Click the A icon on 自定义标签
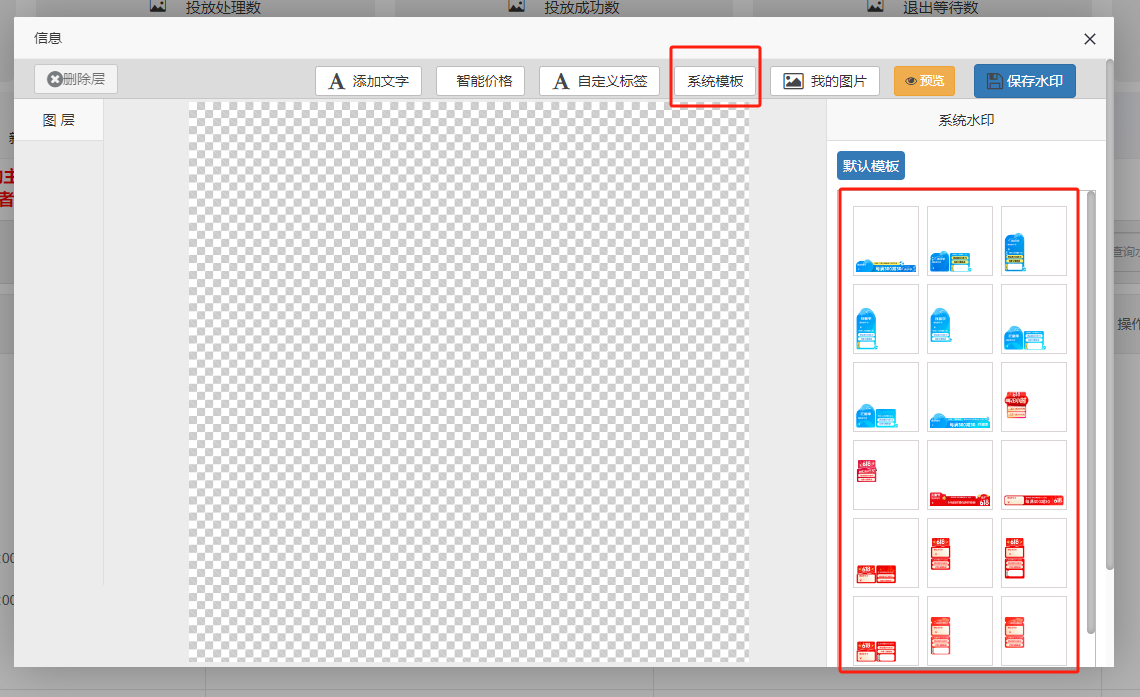The width and height of the screenshot is (1140, 697). (562, 81)
